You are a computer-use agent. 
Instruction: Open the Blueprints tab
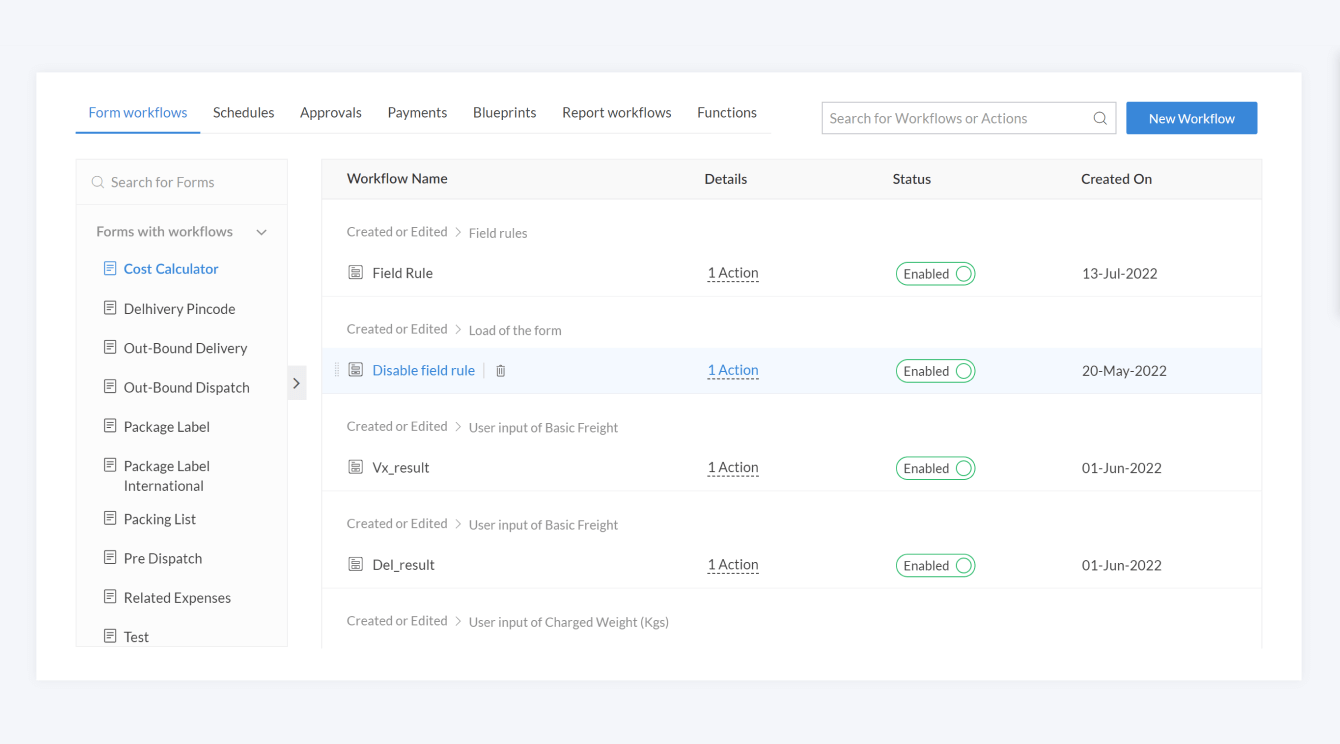tap(504, 113)
